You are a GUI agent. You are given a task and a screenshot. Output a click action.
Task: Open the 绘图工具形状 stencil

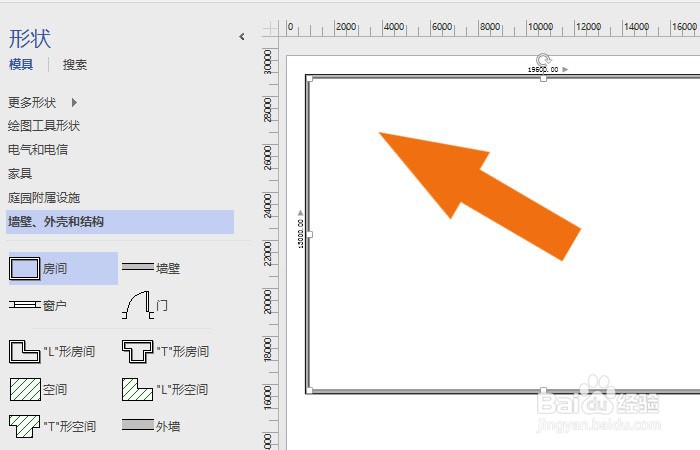tap(44, 126)
